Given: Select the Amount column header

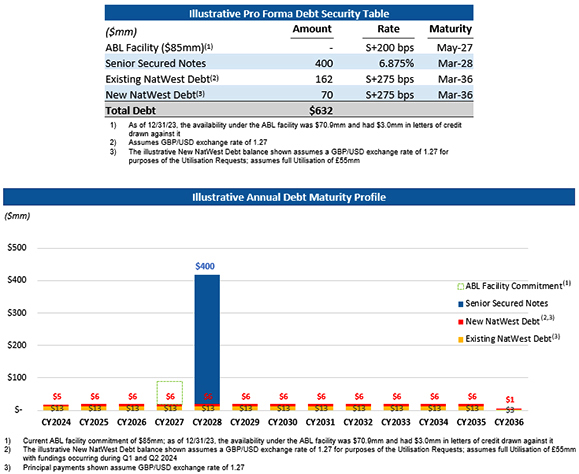Looking at the screenshot, I should tap(312, 29).
